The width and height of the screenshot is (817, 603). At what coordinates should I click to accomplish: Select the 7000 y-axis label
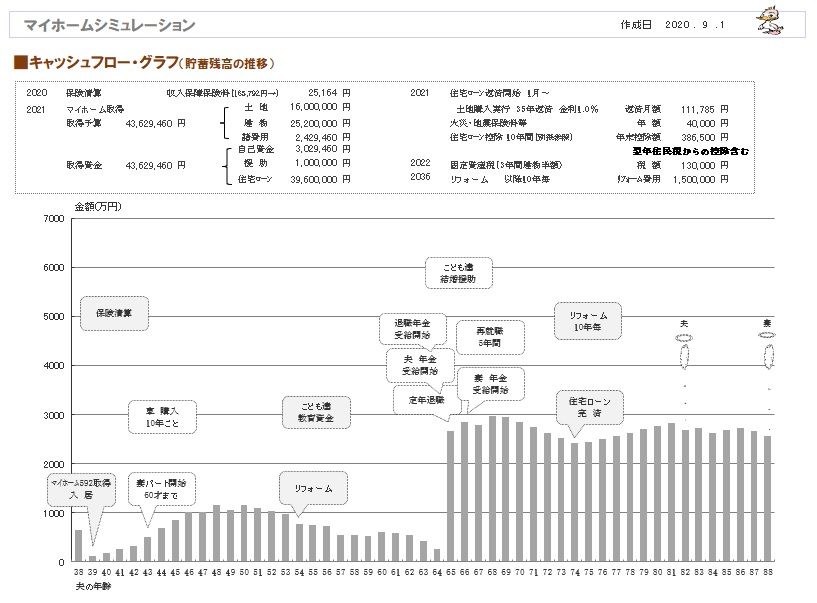click(54, 218)
